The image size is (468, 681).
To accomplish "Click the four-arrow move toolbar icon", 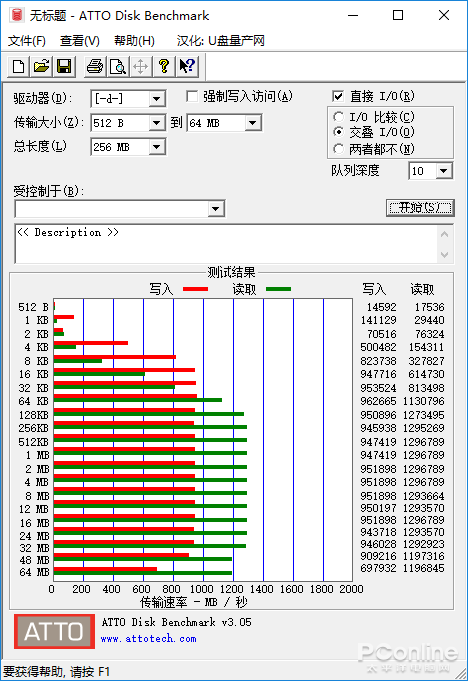I will pyautogui.click(x=141, y=66).
